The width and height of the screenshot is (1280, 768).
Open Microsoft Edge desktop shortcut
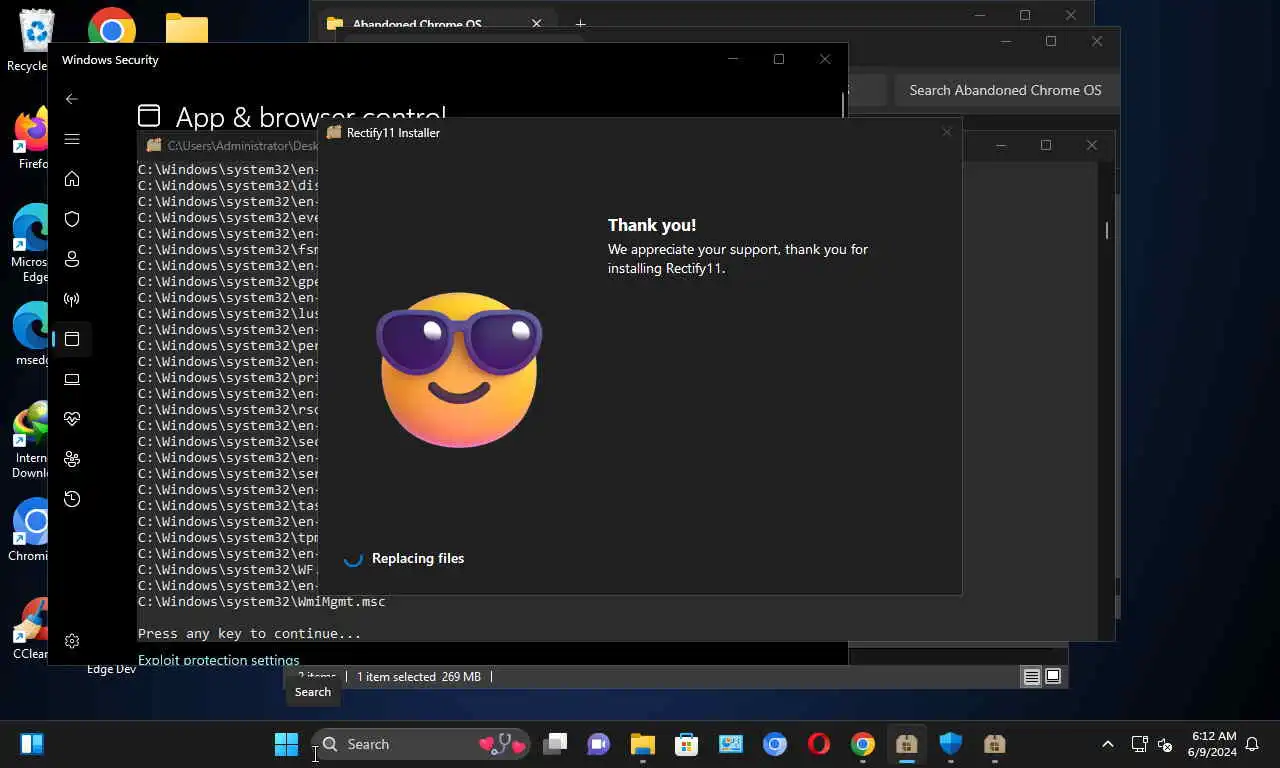pyautogui.click(x=30, y=244)
